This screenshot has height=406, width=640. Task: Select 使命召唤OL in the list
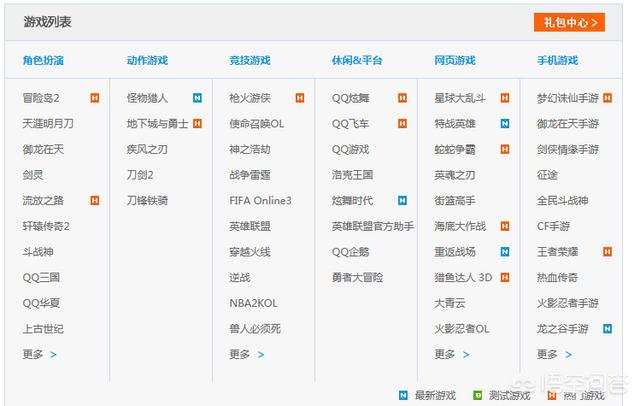point(256,123)
